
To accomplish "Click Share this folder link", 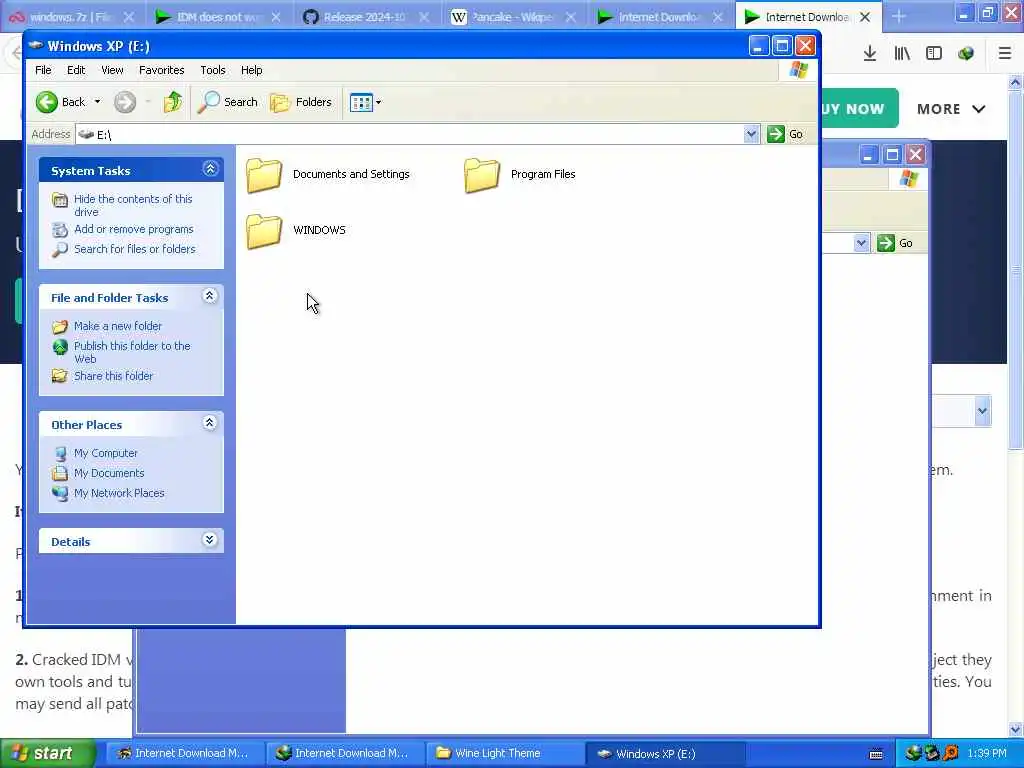I will pyautogui.click(x=114, y=376).
